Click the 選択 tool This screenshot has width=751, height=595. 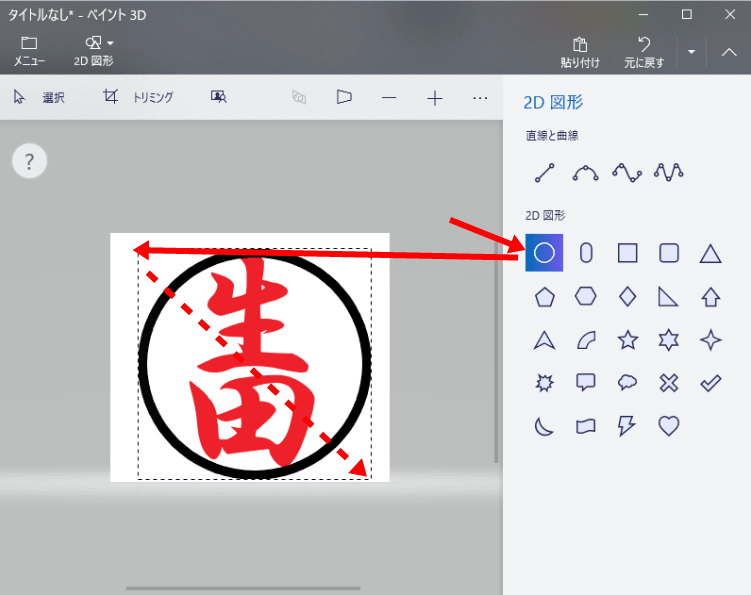(x=40, y=97)
